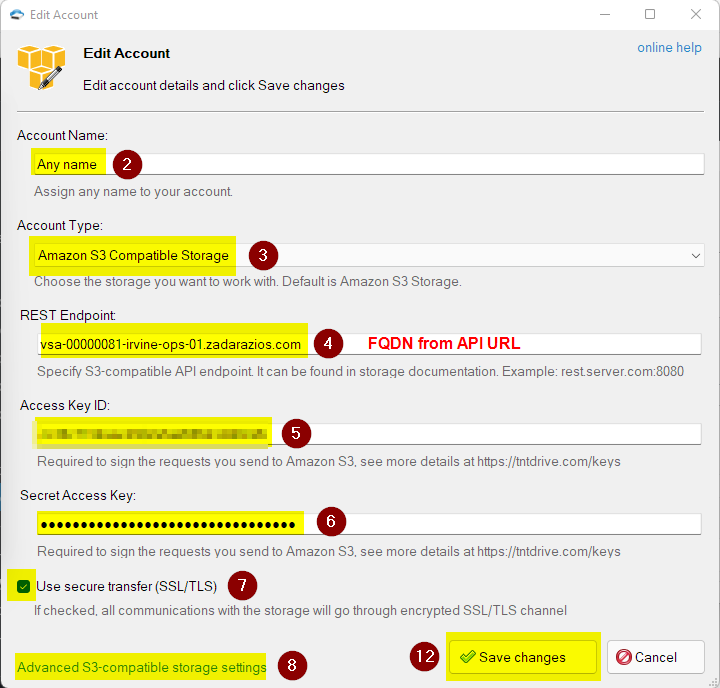Click the REST Endpoint input field

369,344
